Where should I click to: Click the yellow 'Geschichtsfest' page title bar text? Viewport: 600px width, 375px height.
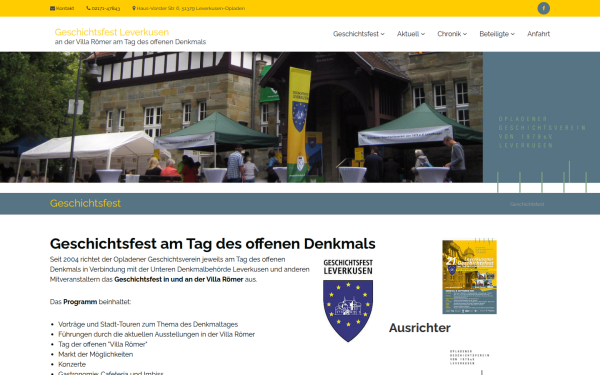[85, 203]
